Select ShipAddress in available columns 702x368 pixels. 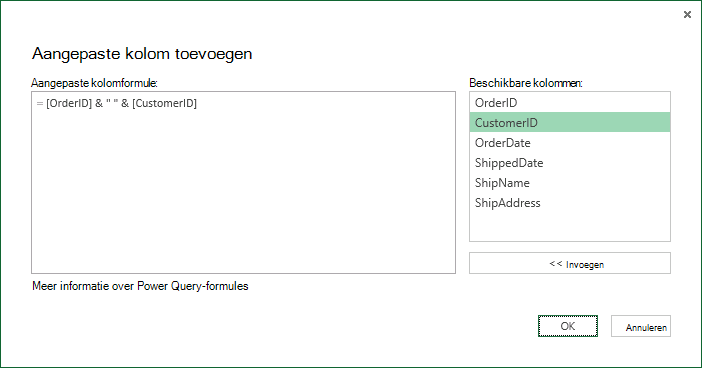[569, 203]
